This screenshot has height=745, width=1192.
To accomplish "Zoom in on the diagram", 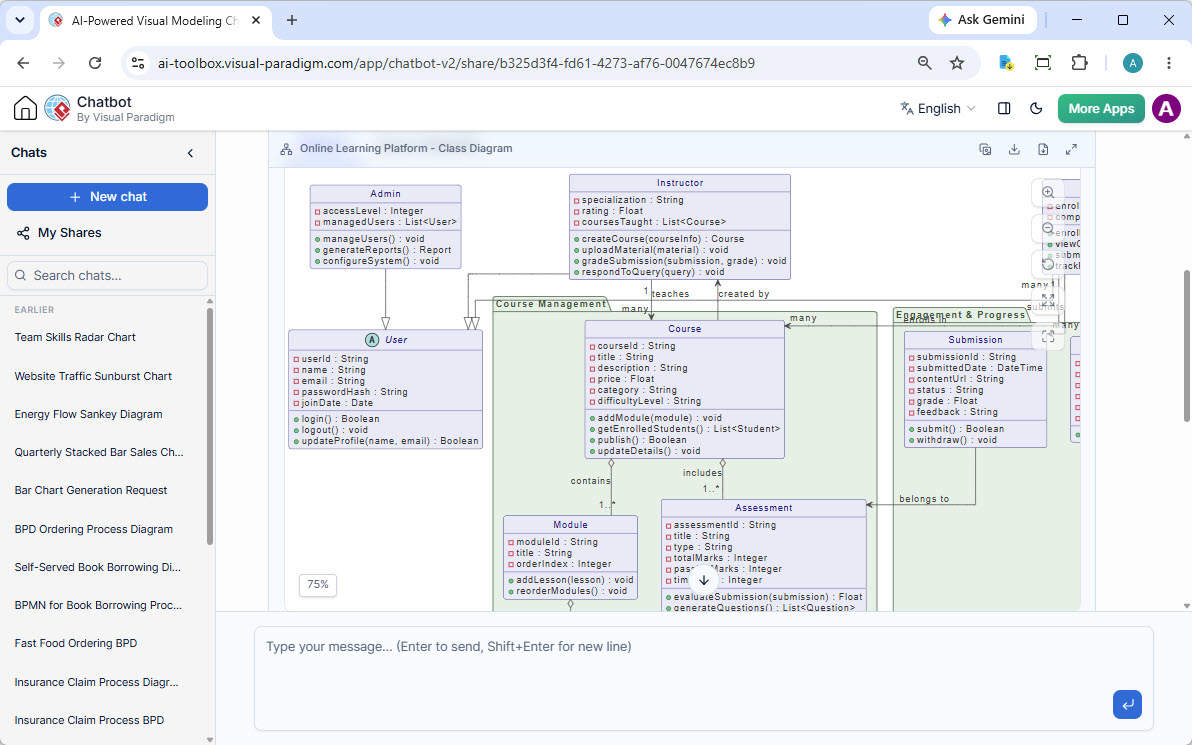I will pyautogui.click(x=1048, y=192).
